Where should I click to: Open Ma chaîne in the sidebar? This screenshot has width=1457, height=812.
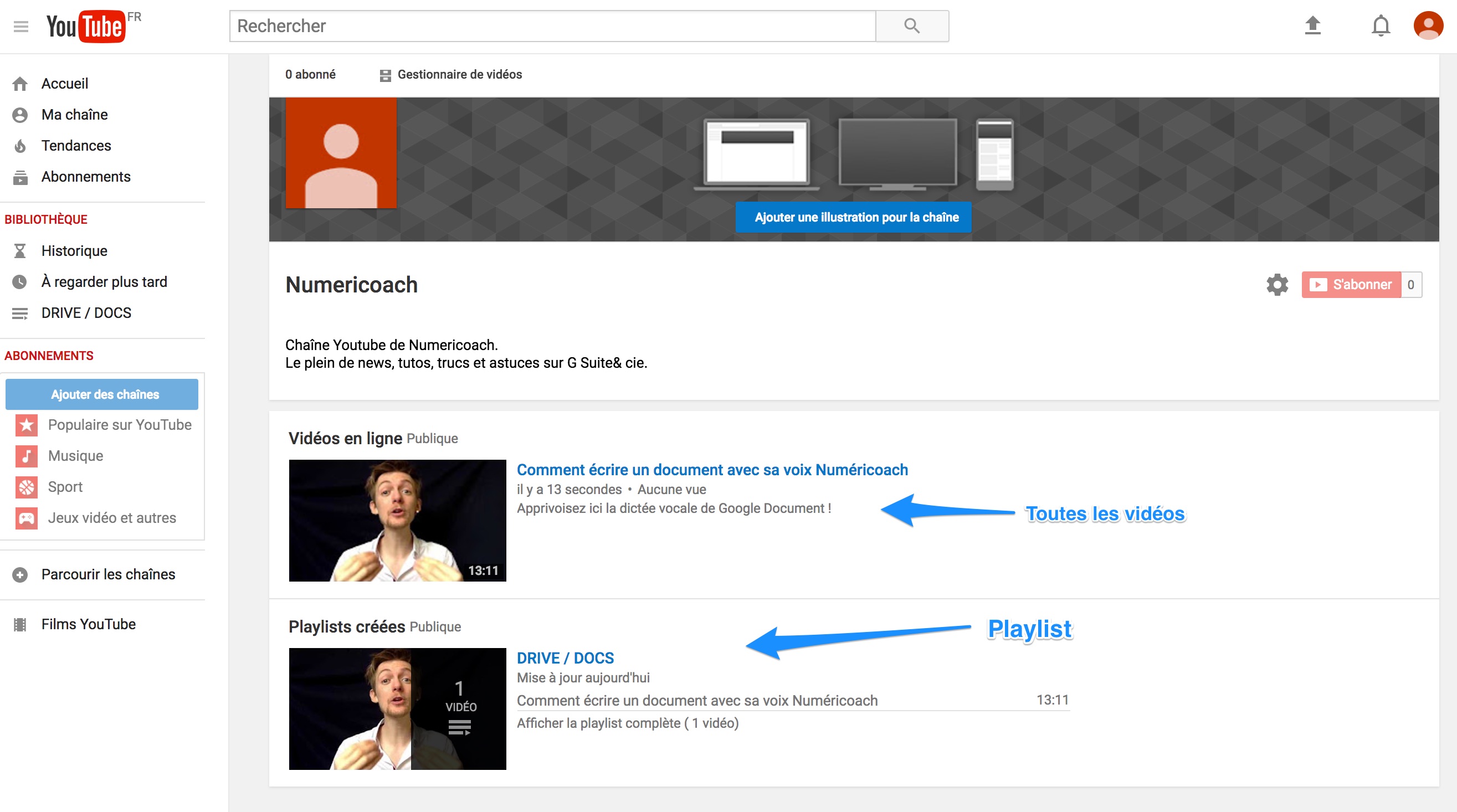coord(75,115)
